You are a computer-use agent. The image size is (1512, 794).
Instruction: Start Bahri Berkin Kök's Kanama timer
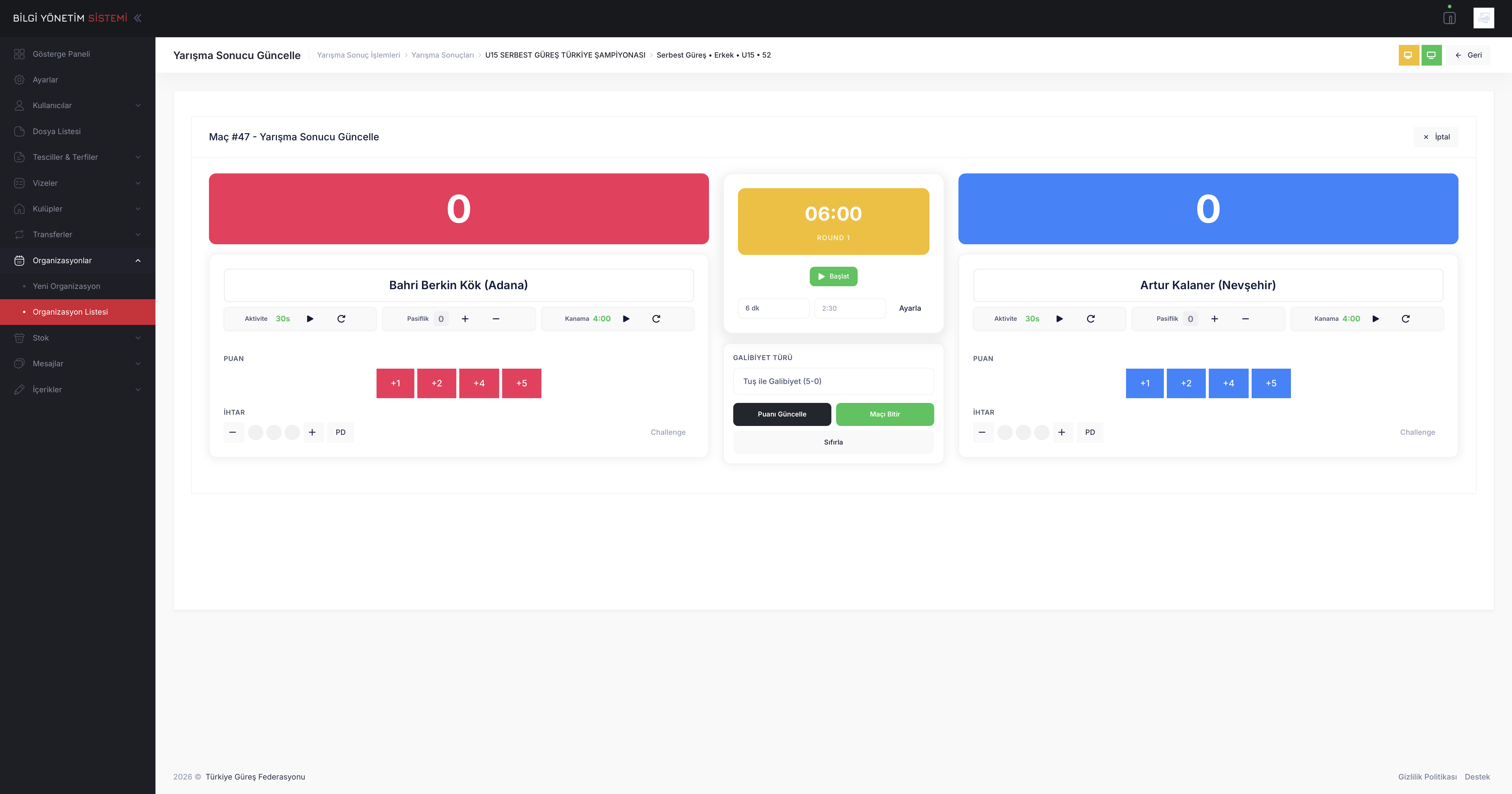coord(626,319)
